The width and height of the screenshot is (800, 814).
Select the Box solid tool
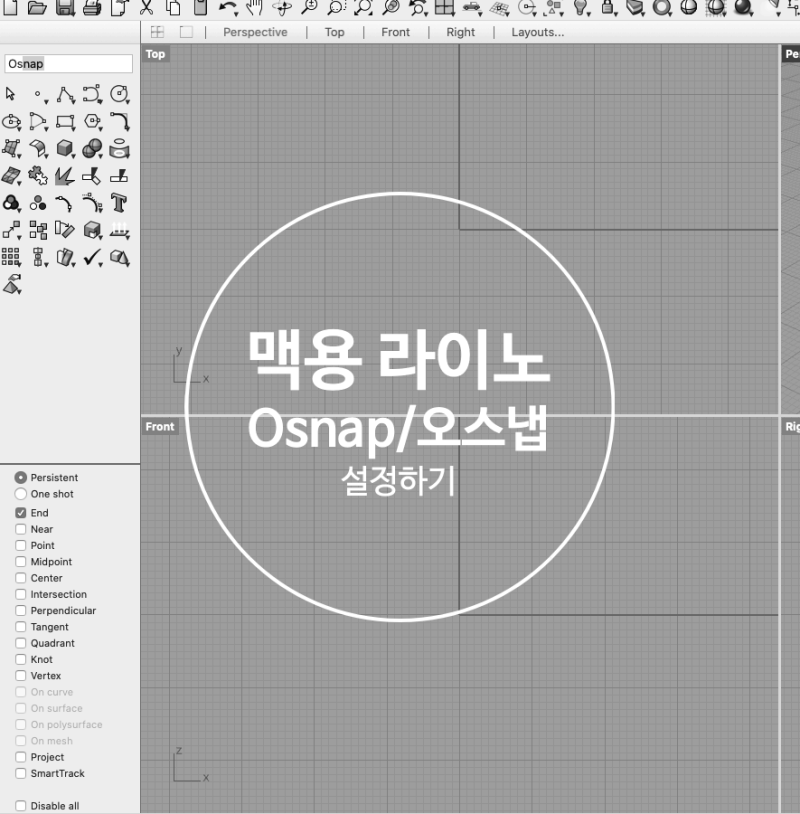[65, 148]
